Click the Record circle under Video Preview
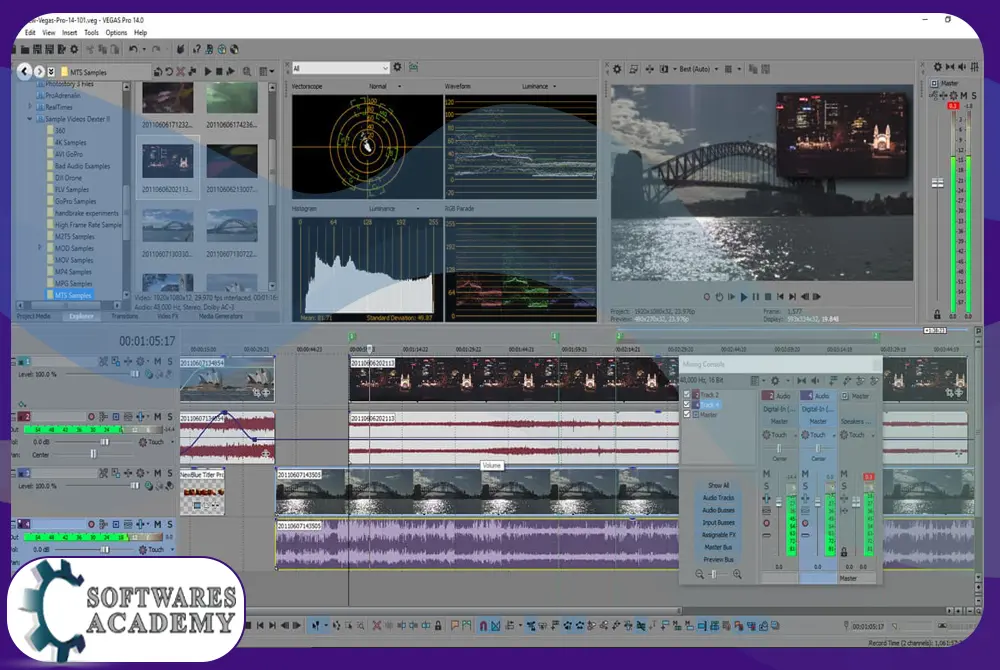This screenshot has height=670, width=1000. point(707,297)
